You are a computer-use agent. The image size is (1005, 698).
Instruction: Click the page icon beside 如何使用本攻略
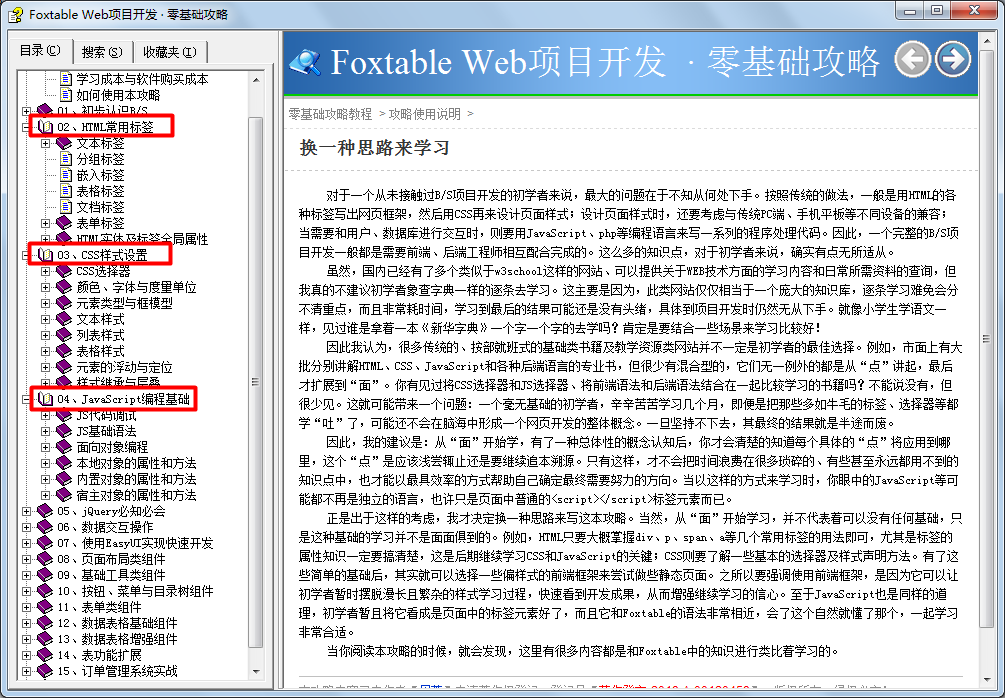pos(65,95)
